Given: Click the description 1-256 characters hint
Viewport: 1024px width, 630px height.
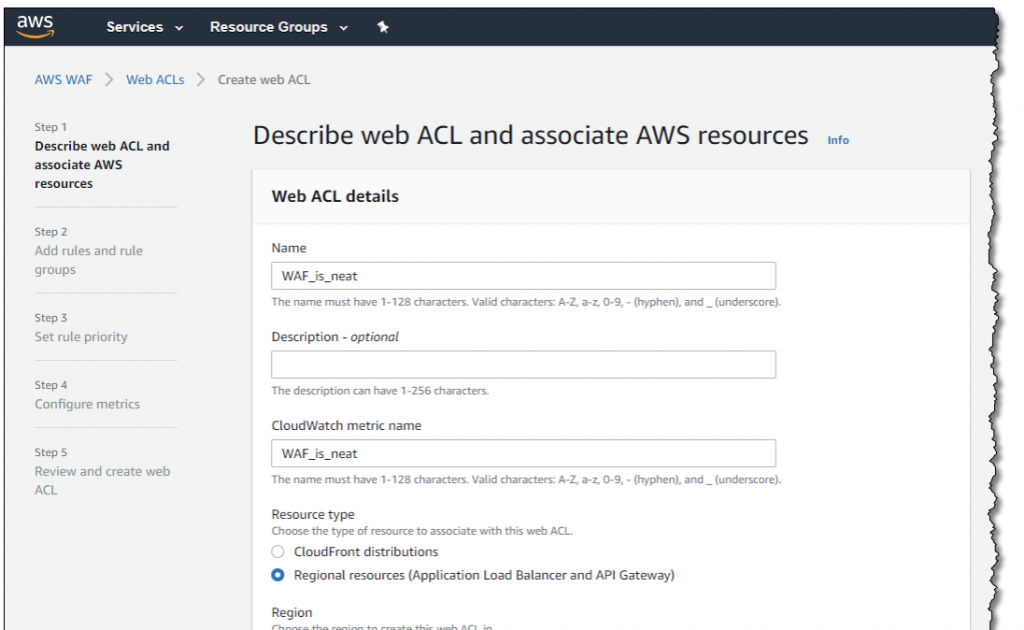Looking at the screenshot, I should (380, 390).
